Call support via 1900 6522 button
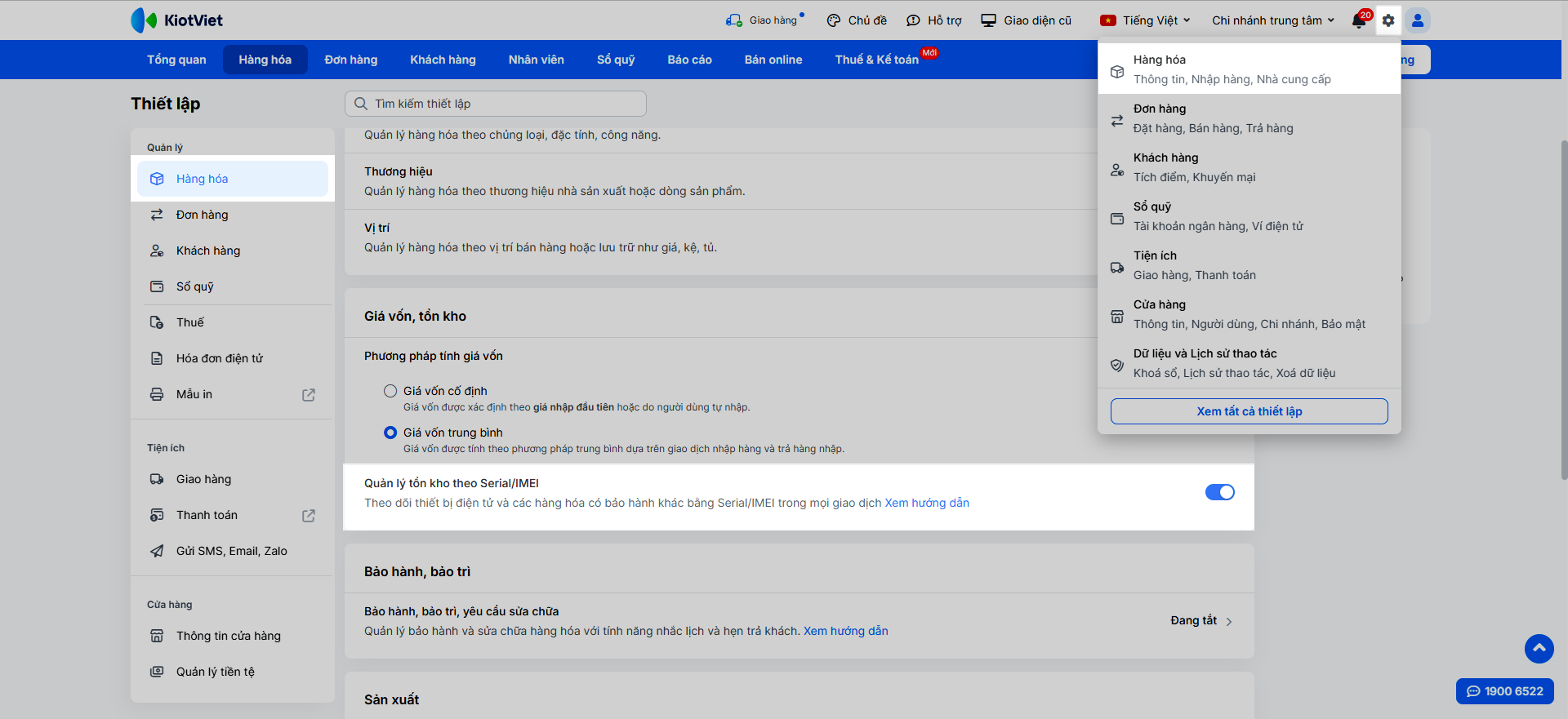1568x719 pixels. pyautogui.click(x=1505, y=691)
